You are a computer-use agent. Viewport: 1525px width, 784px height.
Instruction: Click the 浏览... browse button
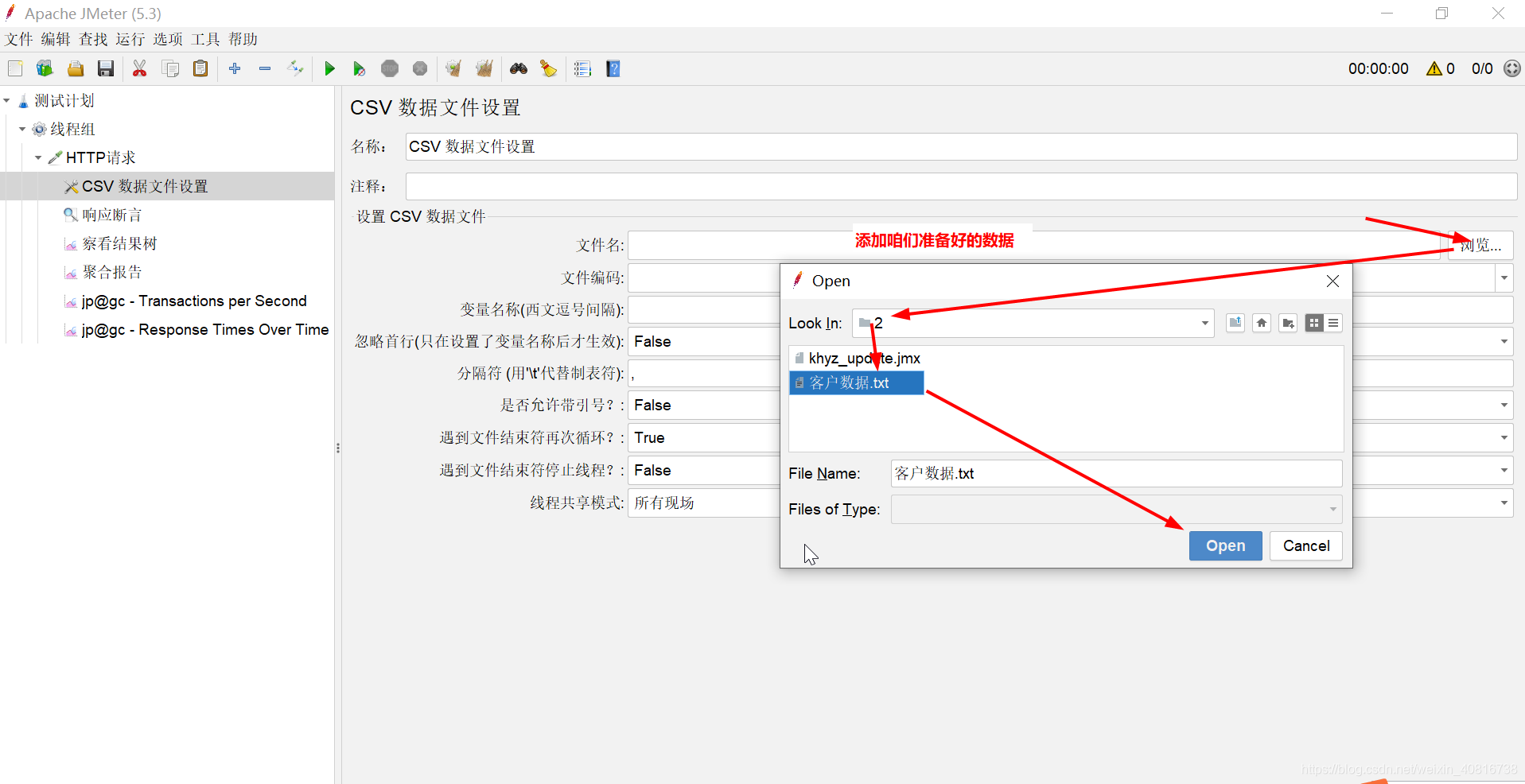pyautogui.click(x=1480, y=246)
